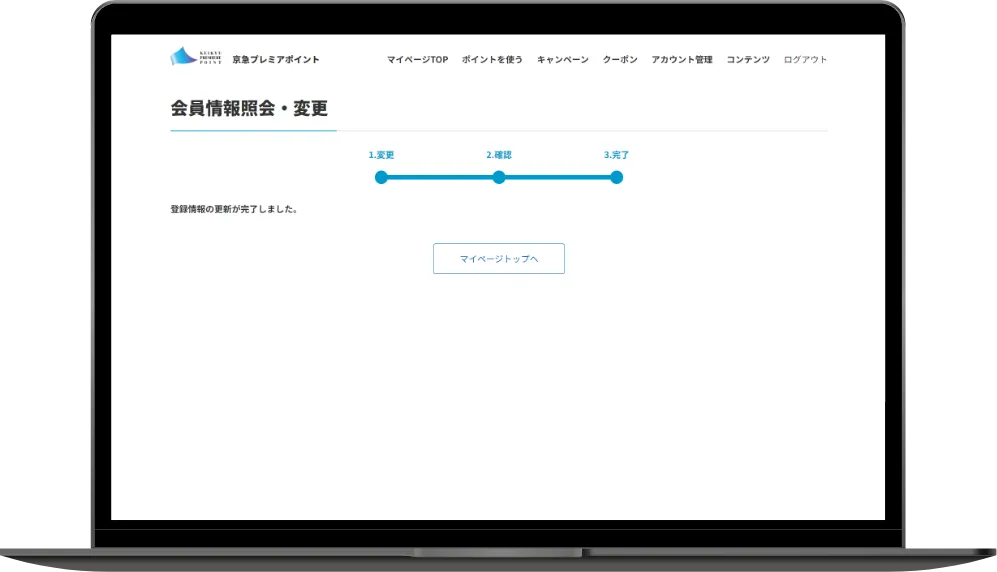This screenshot has height=572, width=997.
Task: Click the 2.確認 step label
Action: click(498, 154)
